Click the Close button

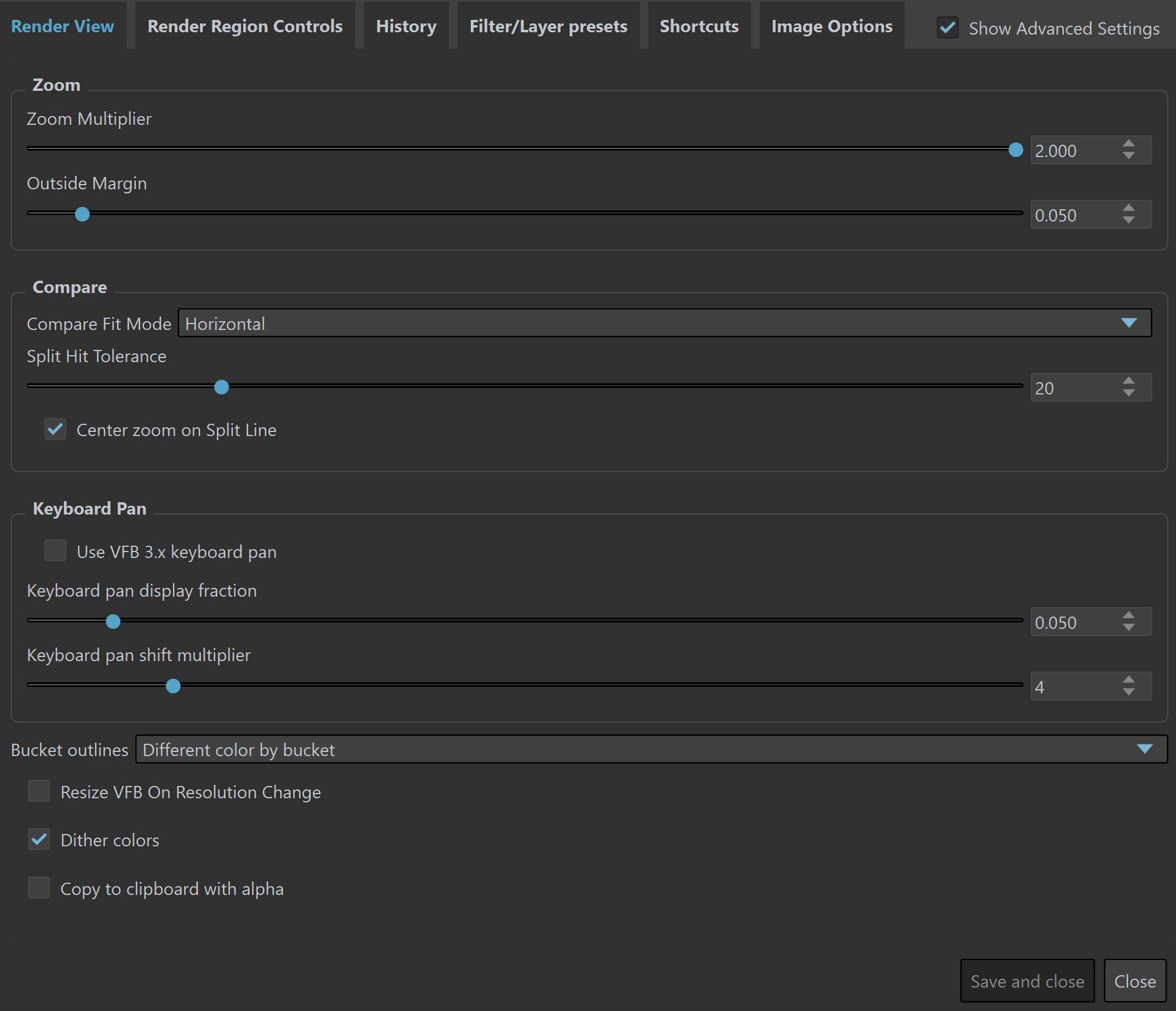tap(1135, 981)
